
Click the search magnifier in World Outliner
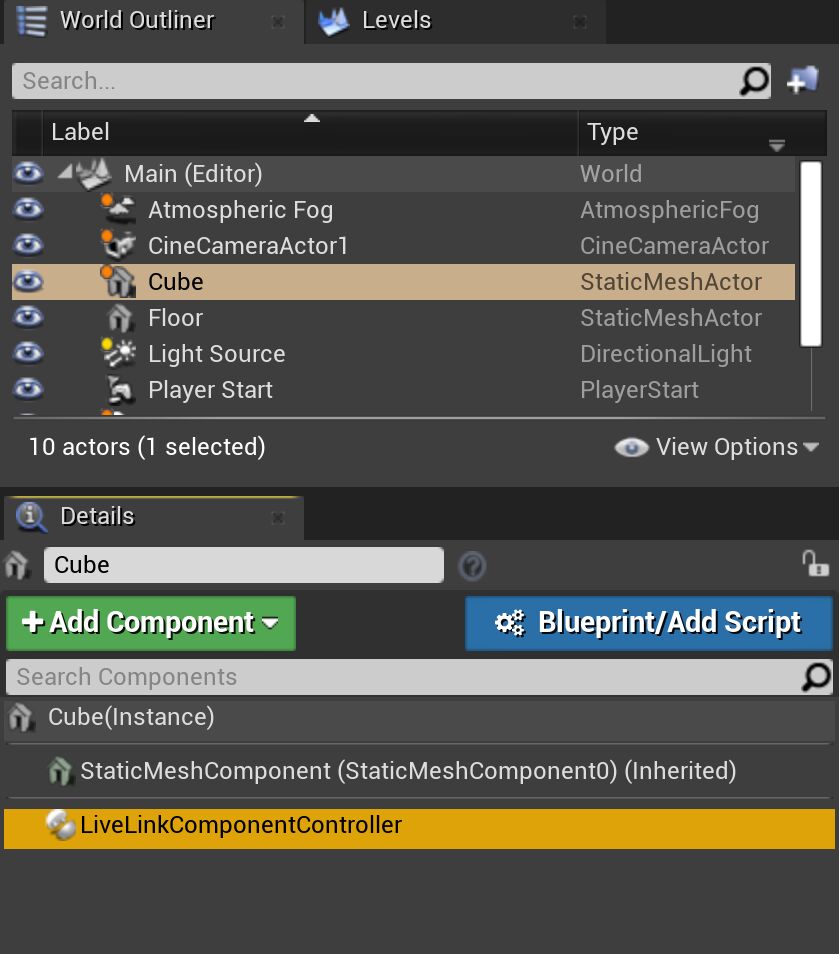pyautogui.click(x=754, y=81)
